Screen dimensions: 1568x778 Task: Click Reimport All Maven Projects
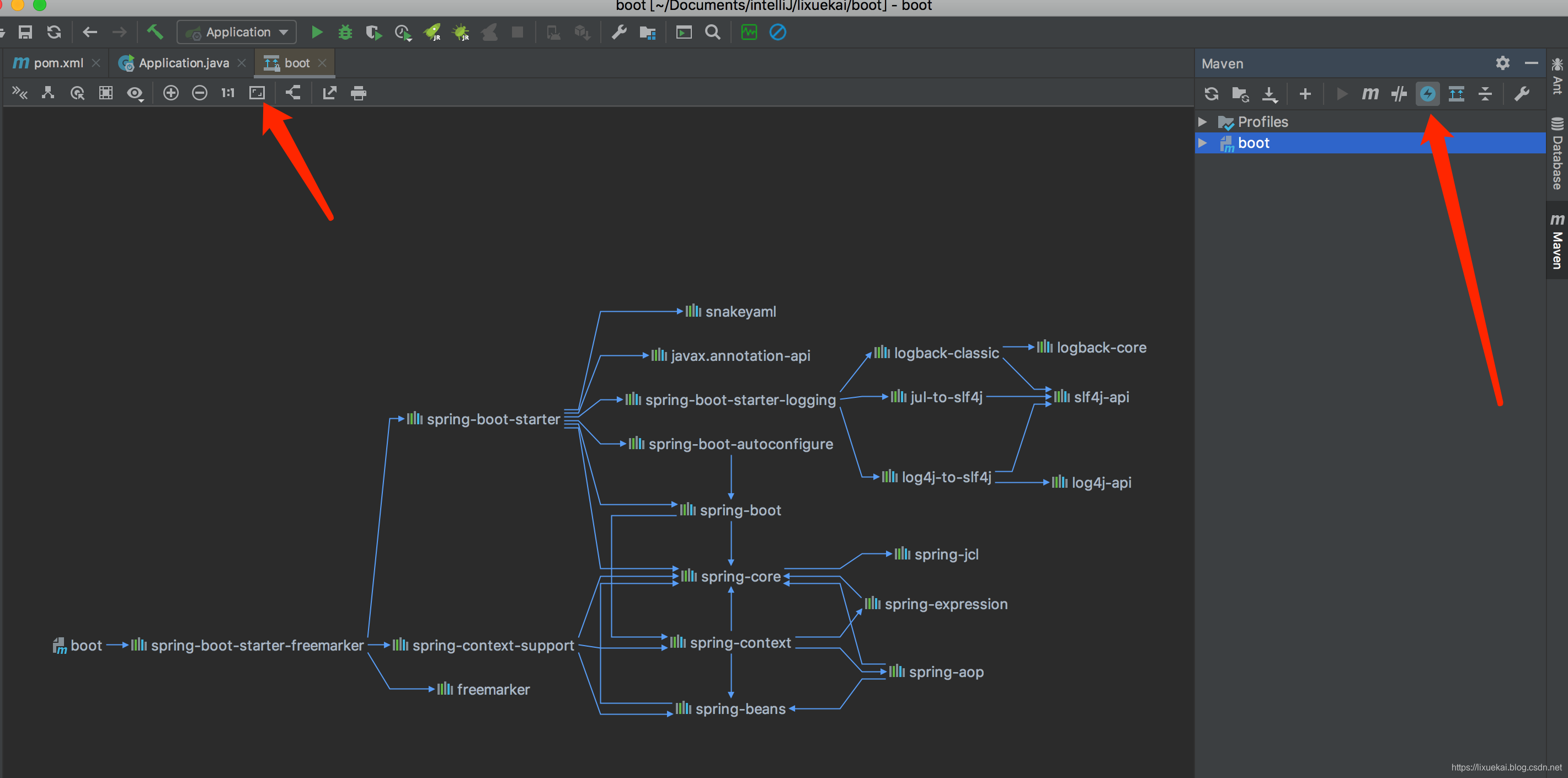pyautogui.click(x=1210, y=94)
